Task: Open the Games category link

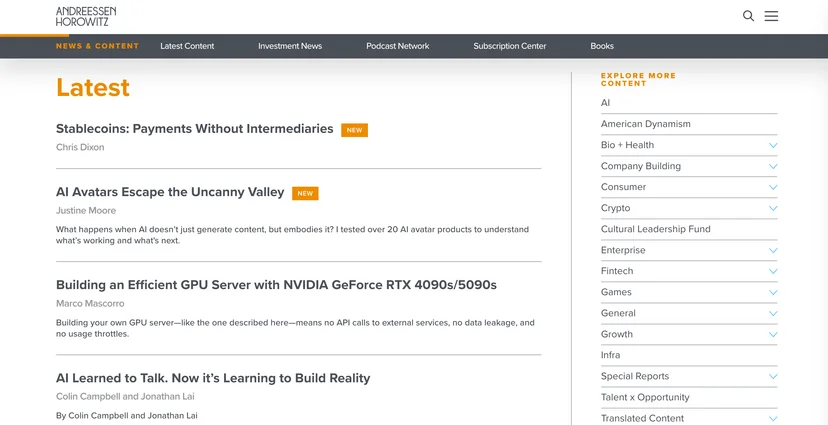Action: point(616,292)
